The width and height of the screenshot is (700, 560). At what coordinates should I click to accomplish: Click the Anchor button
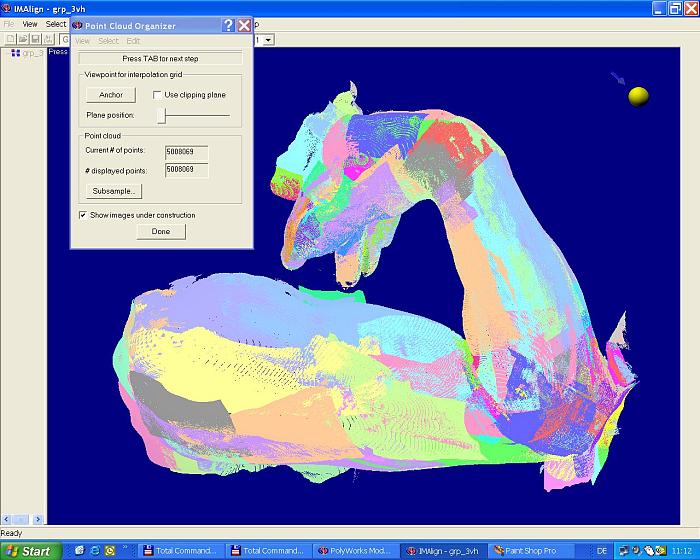tap(111, 95)
